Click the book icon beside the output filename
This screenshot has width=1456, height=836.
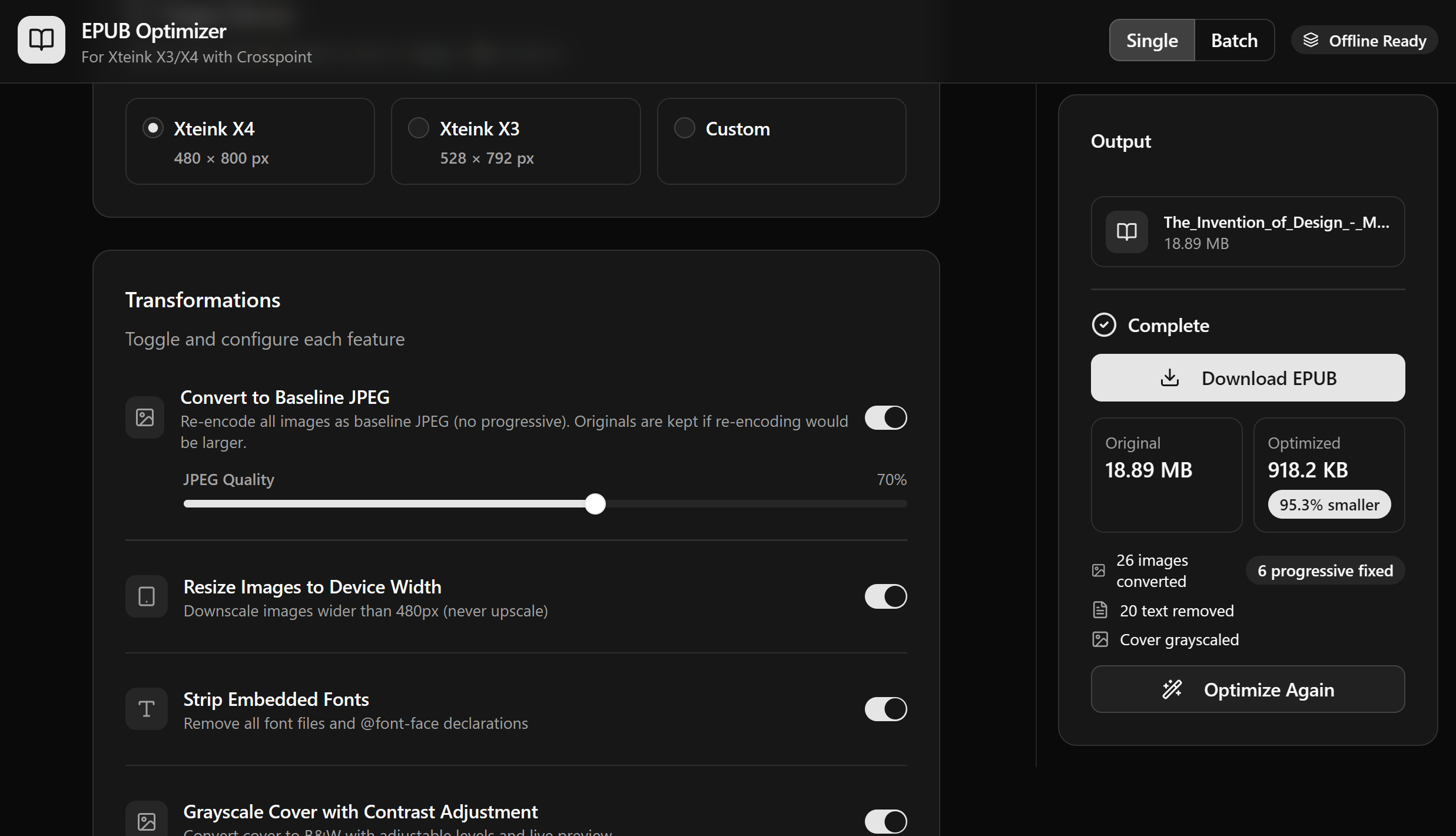pyautogui.click(x=1126, y=231)
